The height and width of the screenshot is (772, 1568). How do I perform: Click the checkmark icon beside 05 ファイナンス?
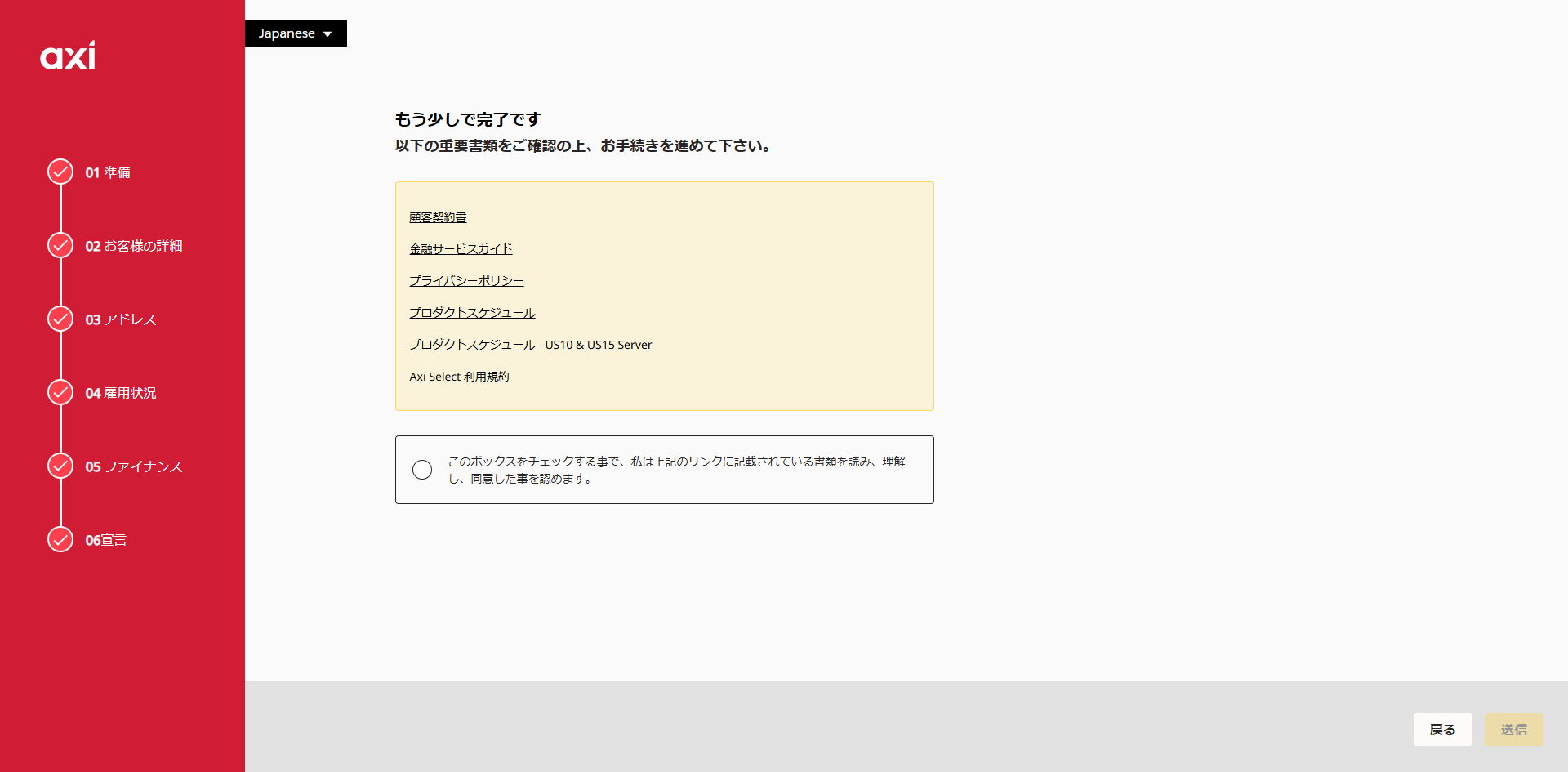point(60,466)
